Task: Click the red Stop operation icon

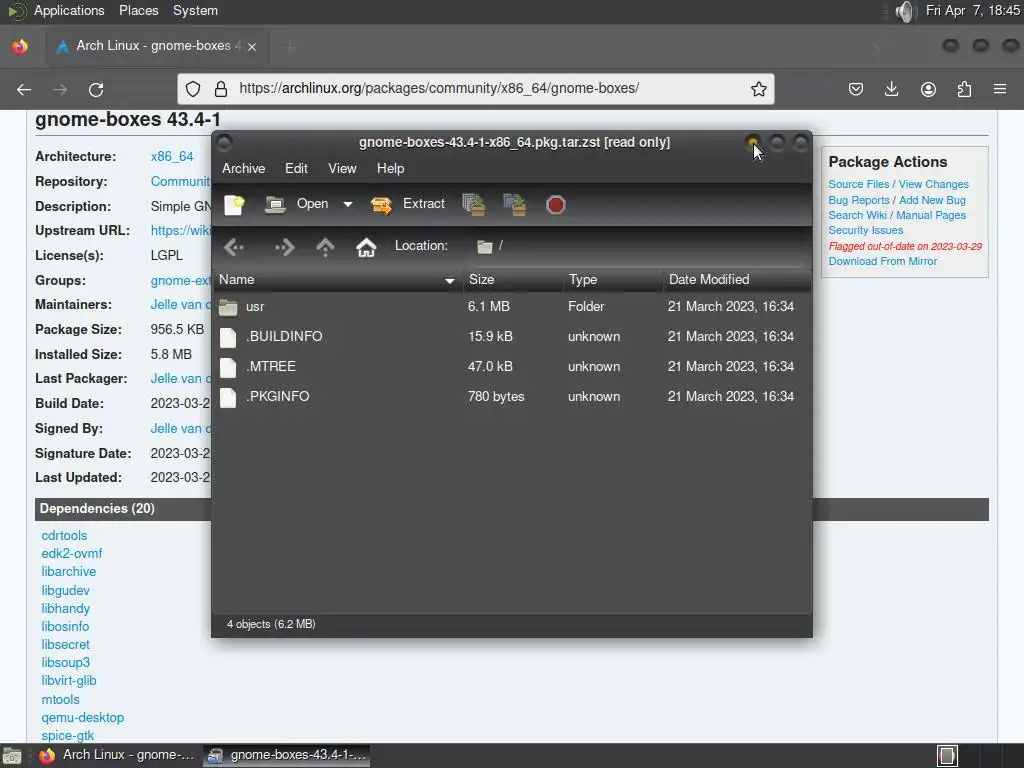Action: (x=555, y=205)
